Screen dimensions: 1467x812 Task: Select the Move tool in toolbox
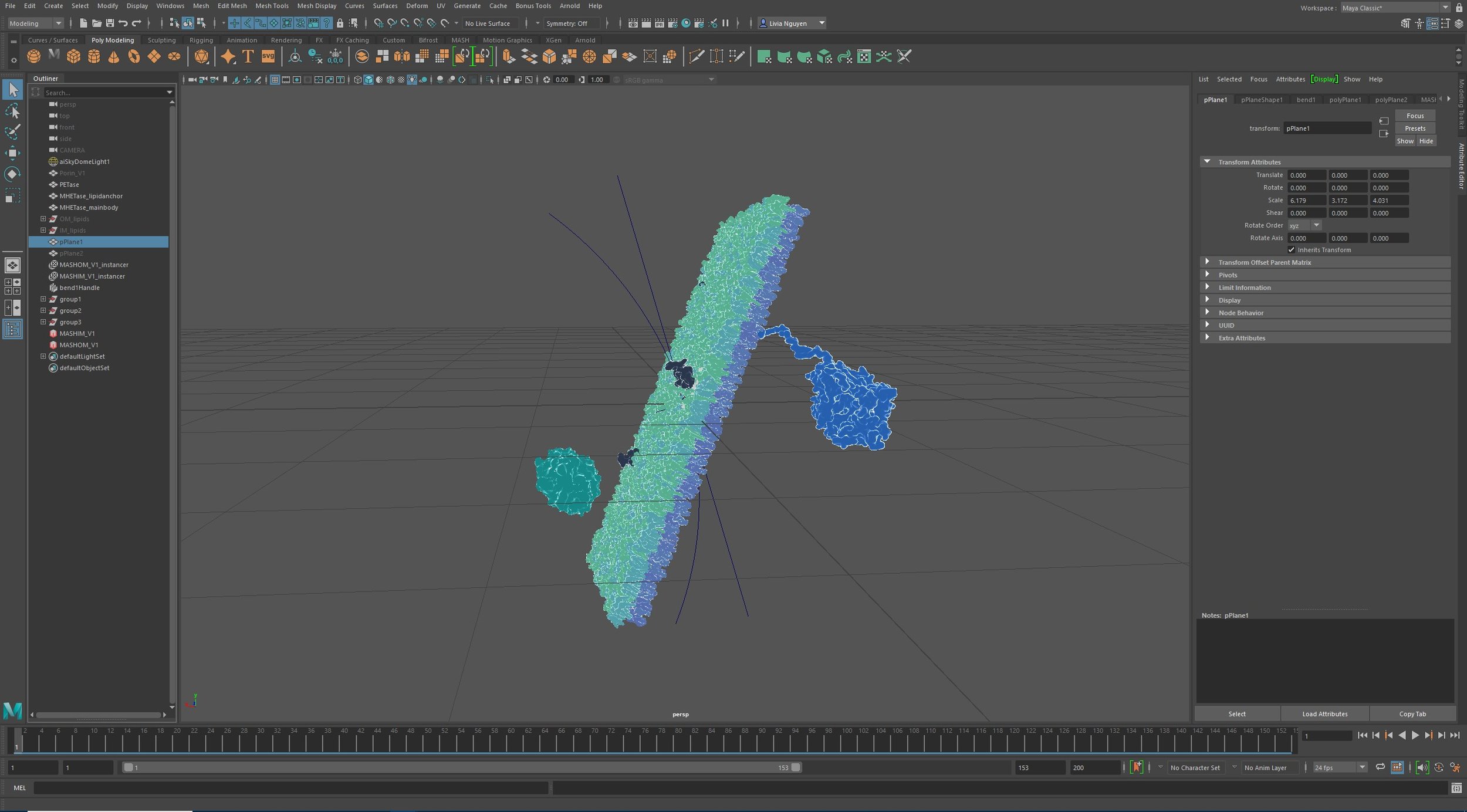(12, 153)
